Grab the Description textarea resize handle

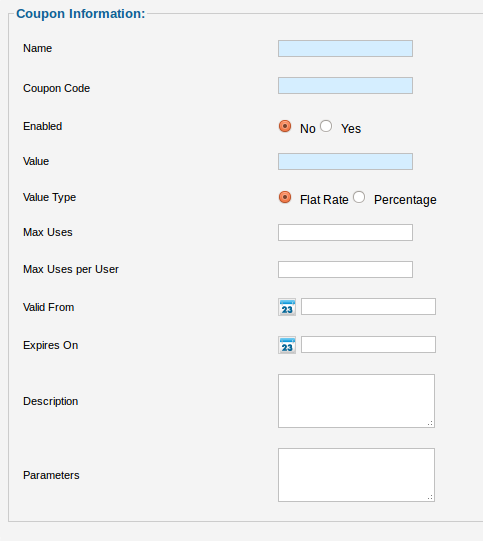point(430,423)
